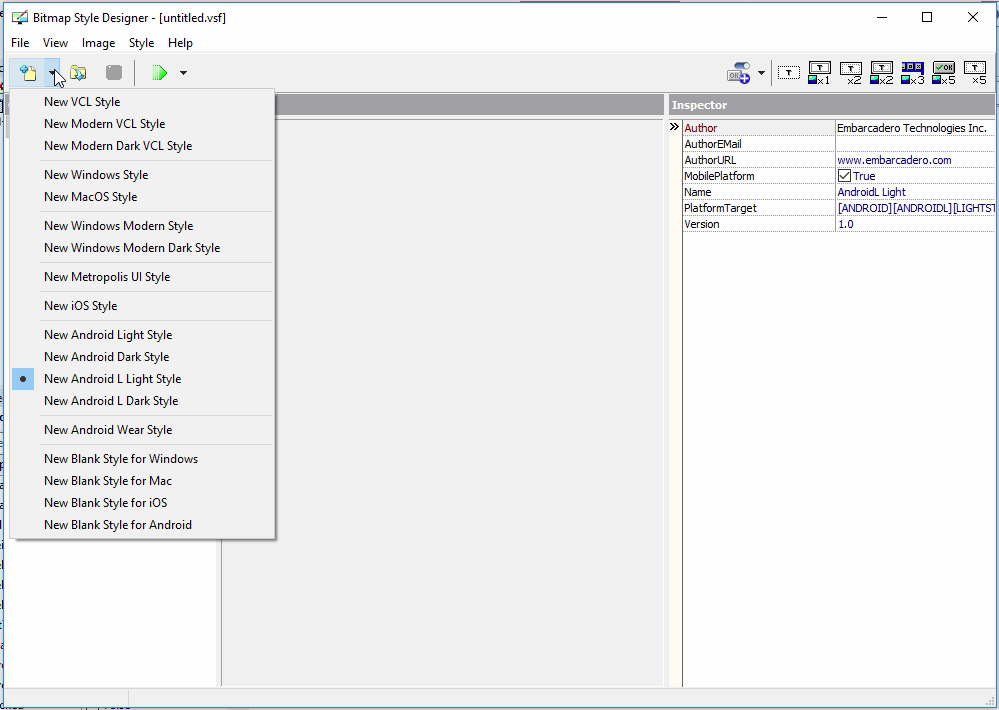Select the PlatformTarget property name
The height and width of the screenshot is (710, 999).
[720, 208]
